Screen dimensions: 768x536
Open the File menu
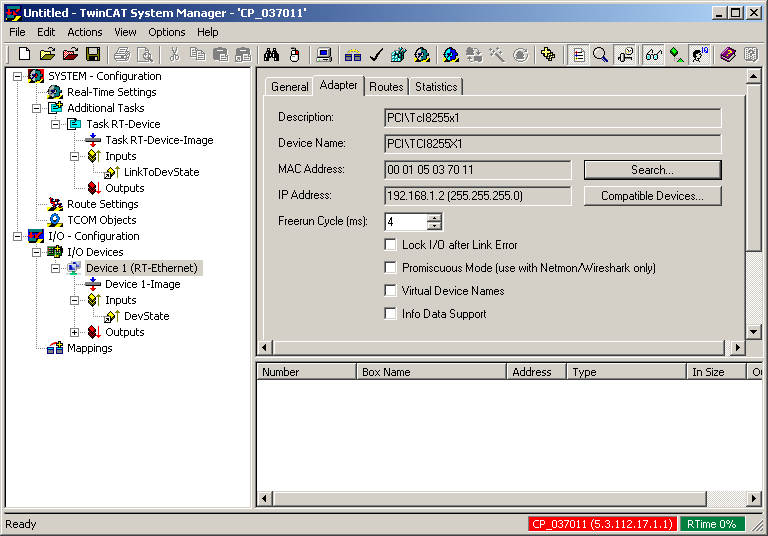click(17, 32)
